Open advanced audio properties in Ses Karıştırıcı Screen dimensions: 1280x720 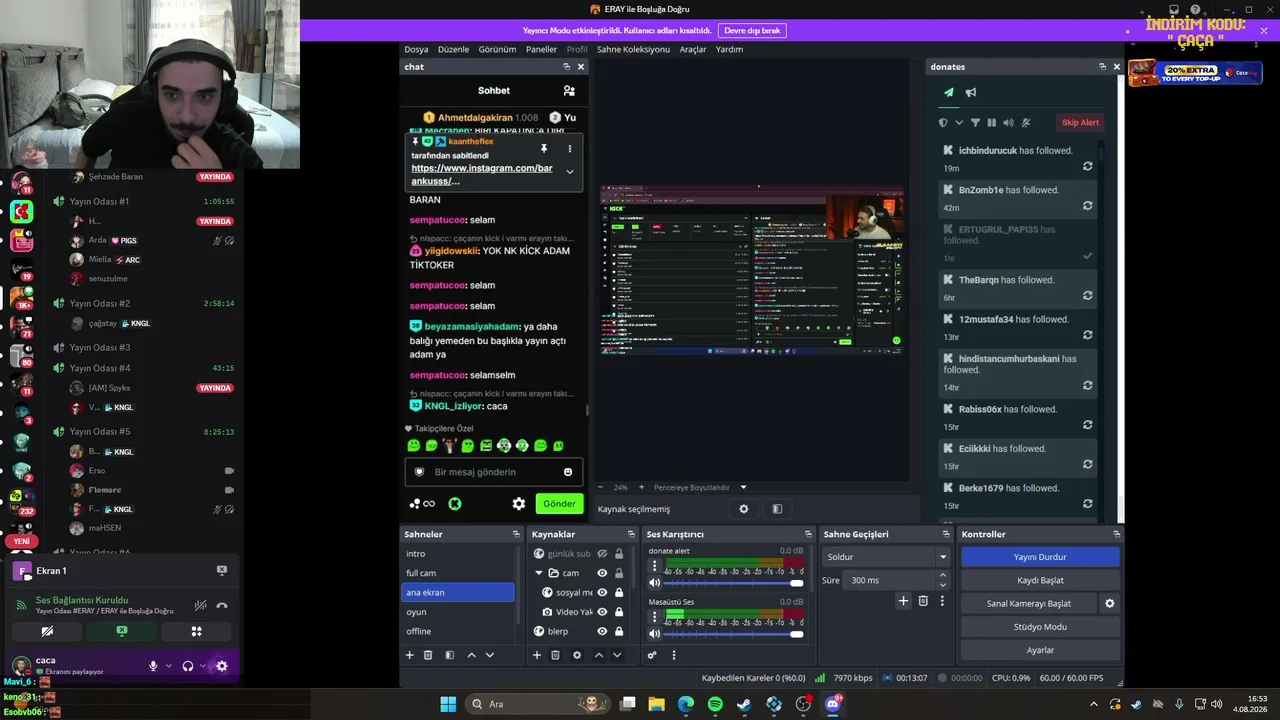pos(652,655)
